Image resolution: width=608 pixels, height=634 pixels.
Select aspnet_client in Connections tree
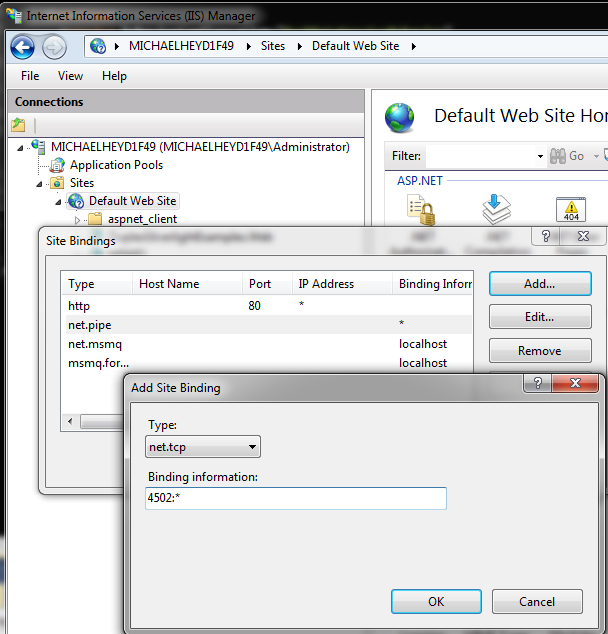coord(142,219)
